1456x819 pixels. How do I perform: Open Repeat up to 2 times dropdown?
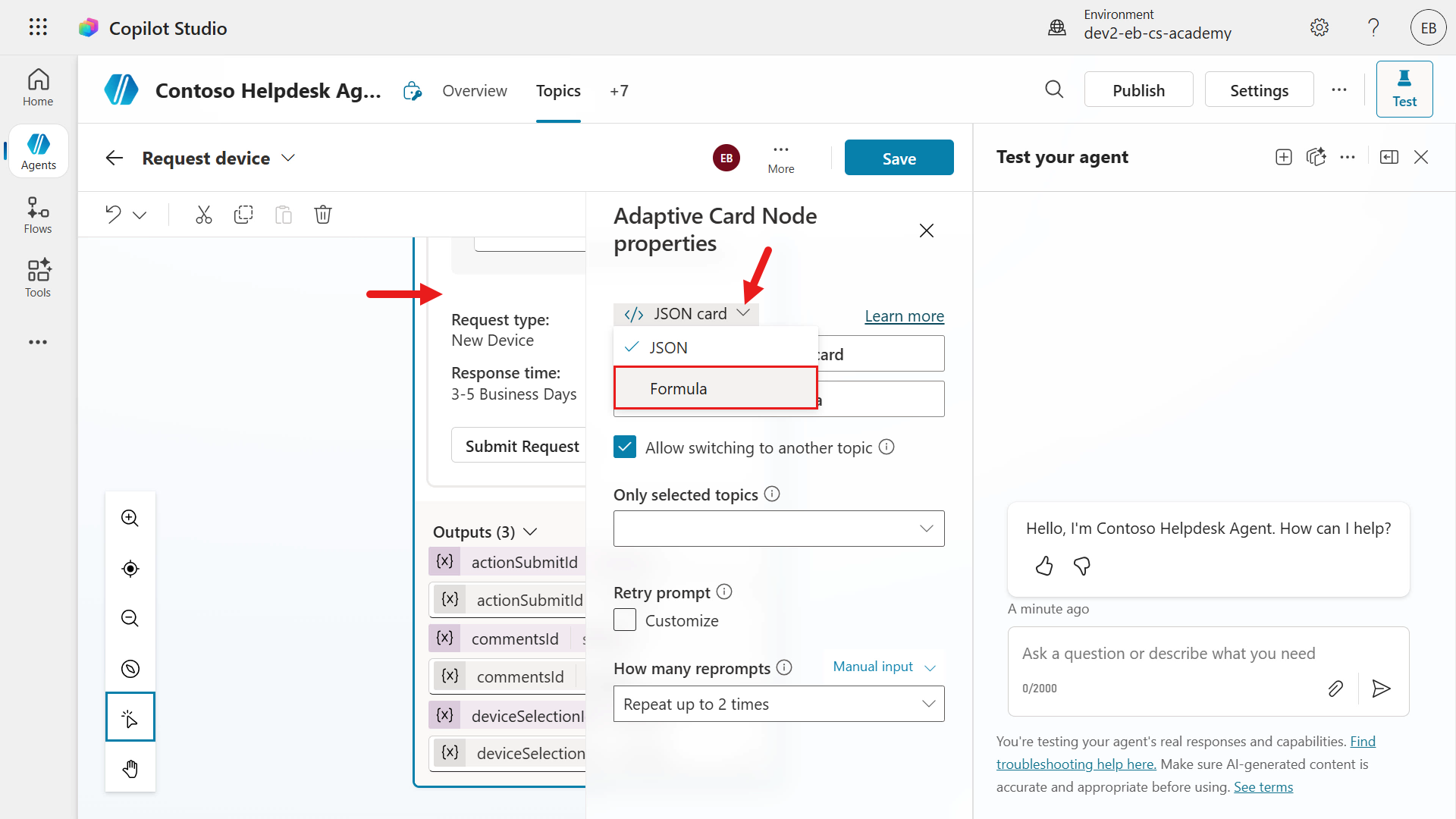tap(779, 704)
